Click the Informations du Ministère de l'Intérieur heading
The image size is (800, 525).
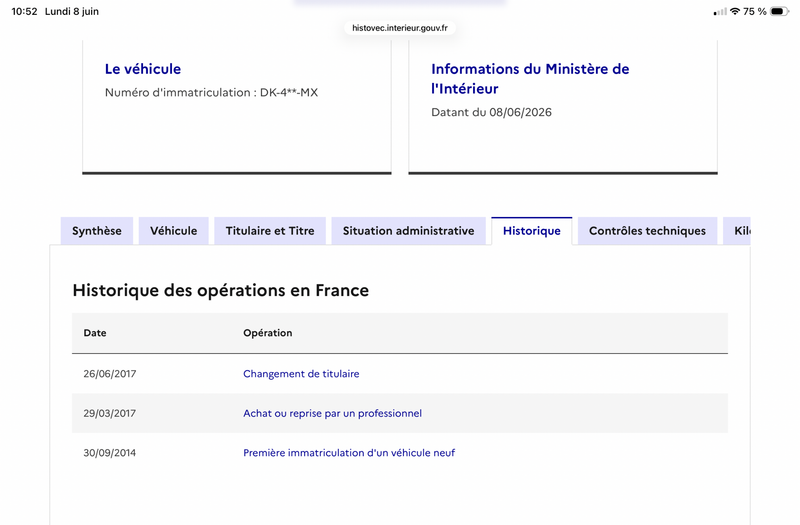(530, 79)
